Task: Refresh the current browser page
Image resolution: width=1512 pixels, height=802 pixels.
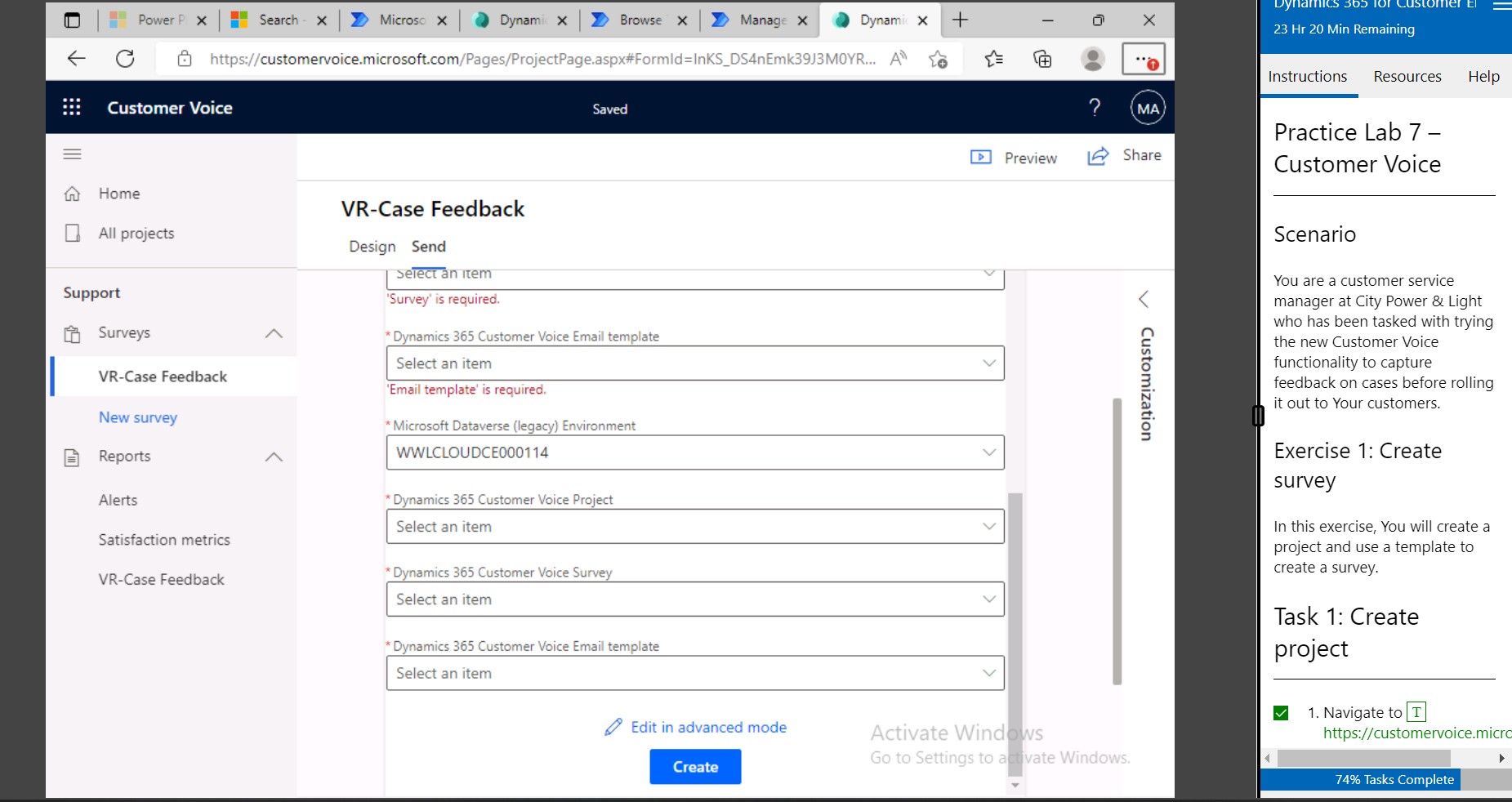Action: click(x=124, y=58)
